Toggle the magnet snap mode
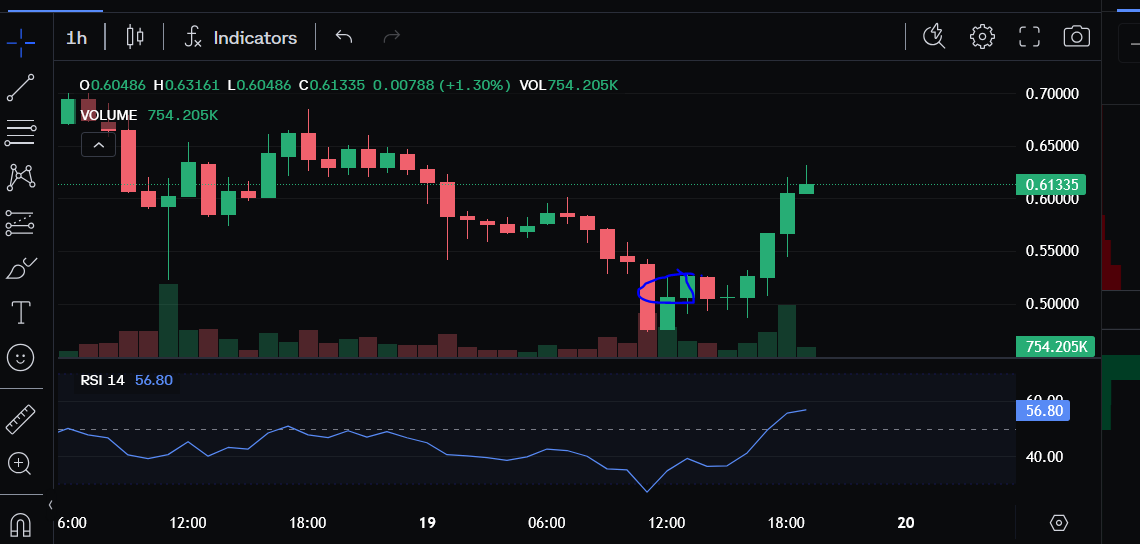Viewport: 1140px width, 544px height. tap(21, 524)
